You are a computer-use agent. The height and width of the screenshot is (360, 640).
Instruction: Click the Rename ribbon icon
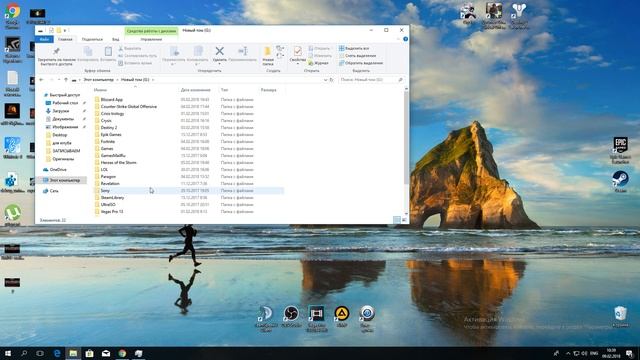click(243, 51)
